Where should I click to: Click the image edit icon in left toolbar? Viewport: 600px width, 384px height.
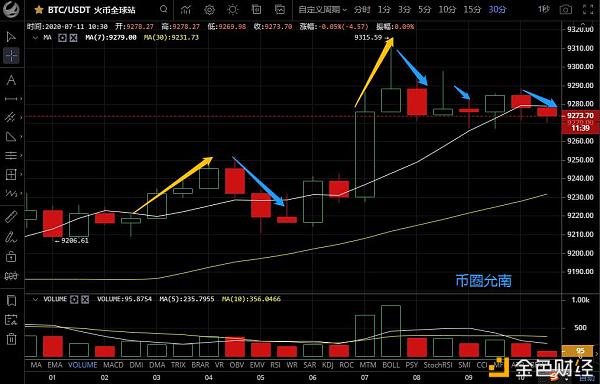11,320
